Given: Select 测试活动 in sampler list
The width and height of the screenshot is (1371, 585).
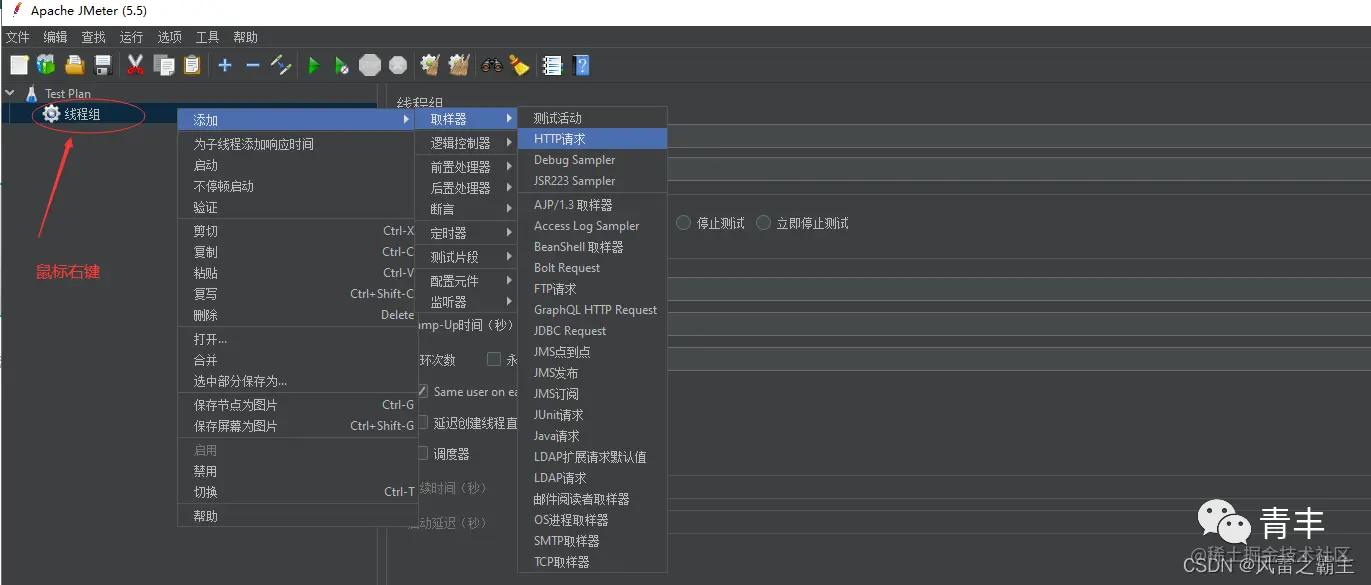Looking at the screenshot, I should (592, 118).
